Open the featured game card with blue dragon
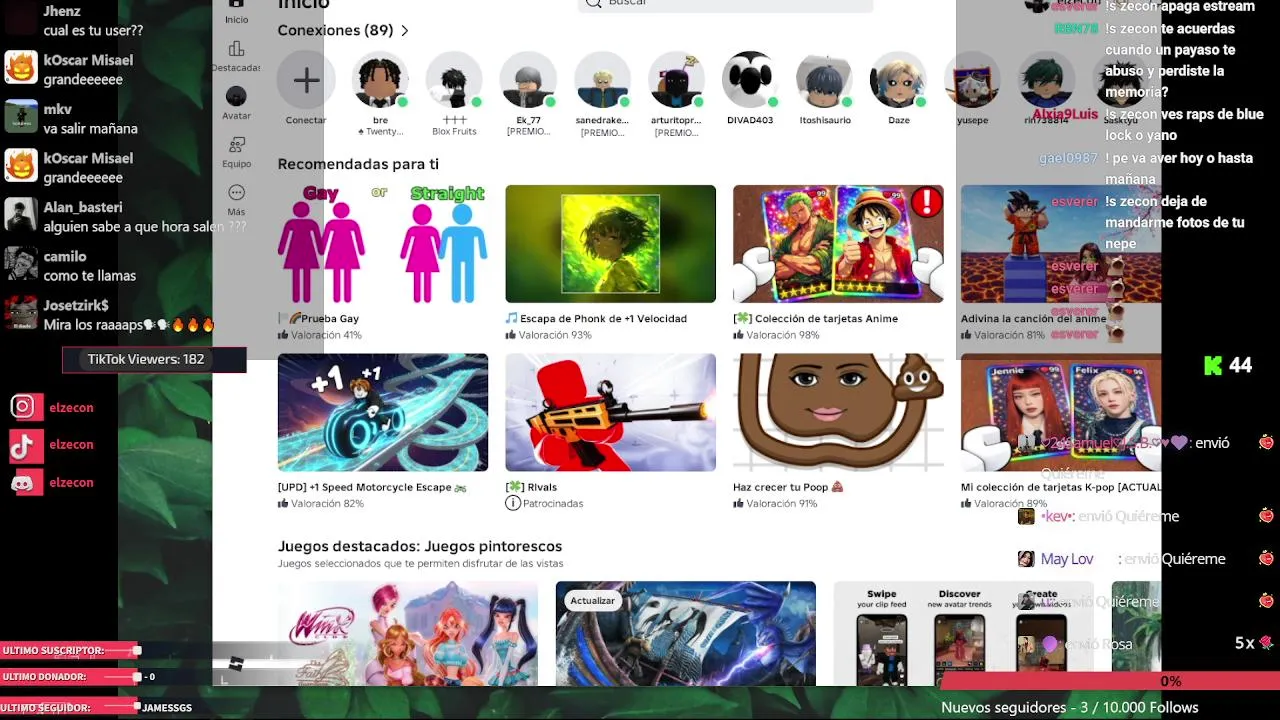The image size is (1280, 720). coord(686,633)
